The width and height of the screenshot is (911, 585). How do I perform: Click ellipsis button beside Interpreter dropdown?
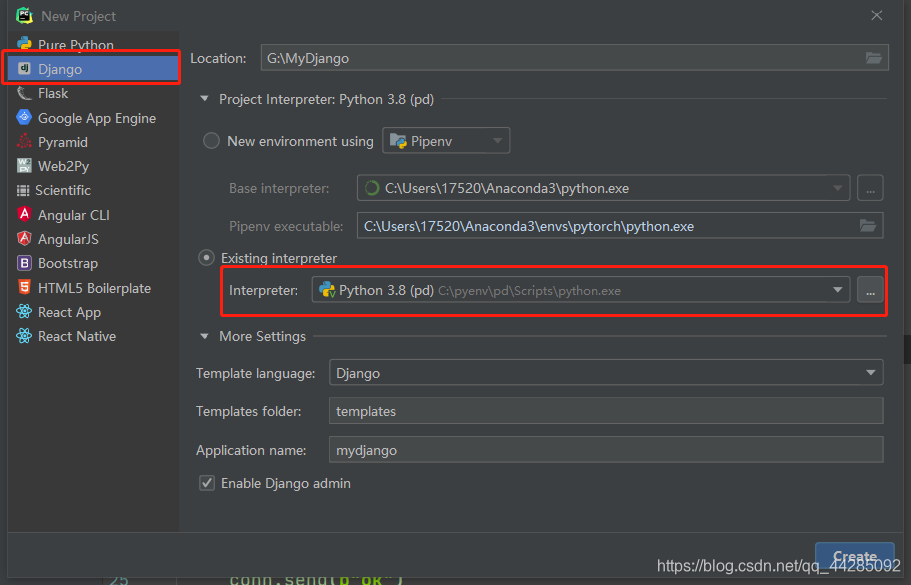tap(870, 290)
